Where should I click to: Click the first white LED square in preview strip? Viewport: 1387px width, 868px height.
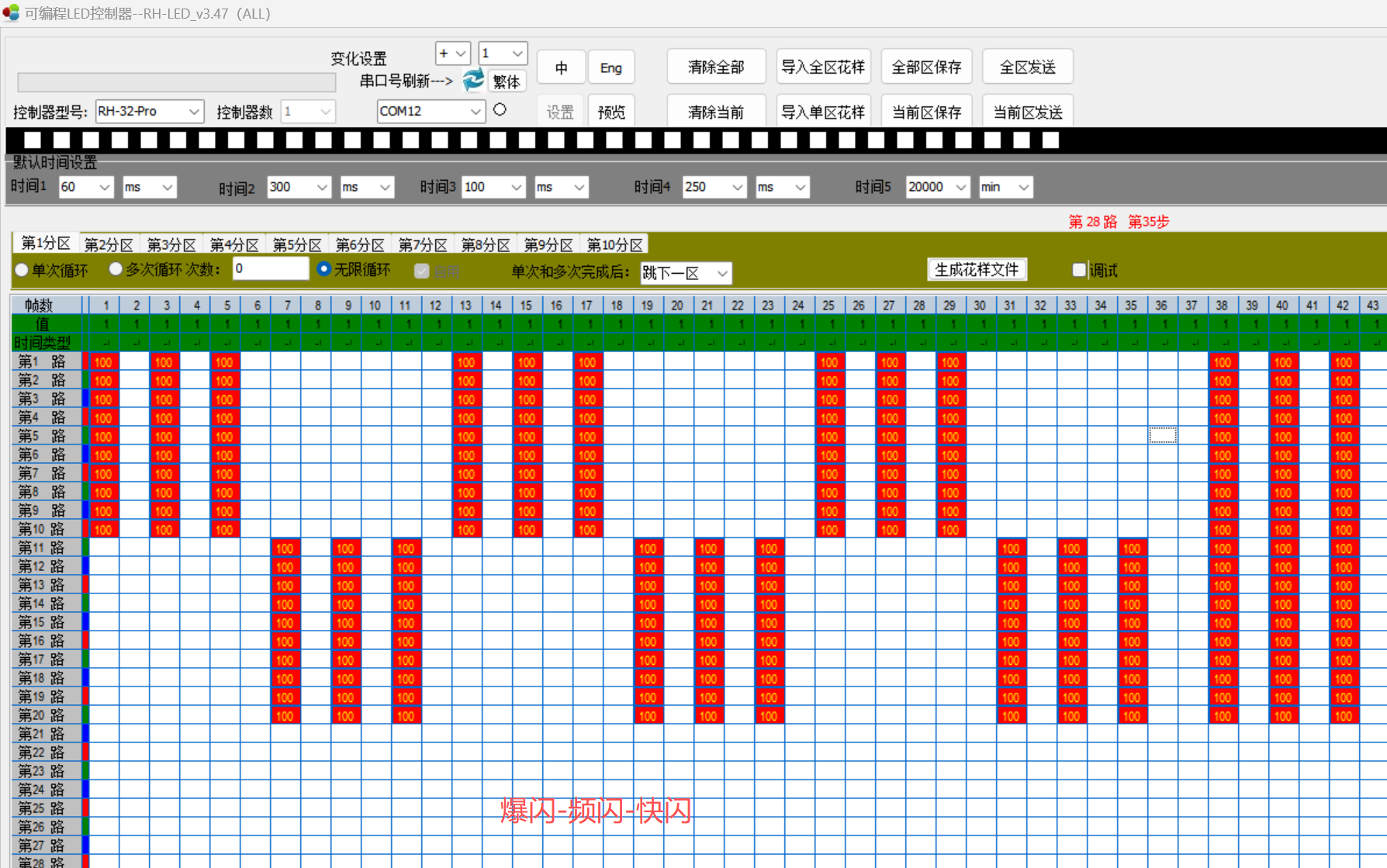(33, 140)
